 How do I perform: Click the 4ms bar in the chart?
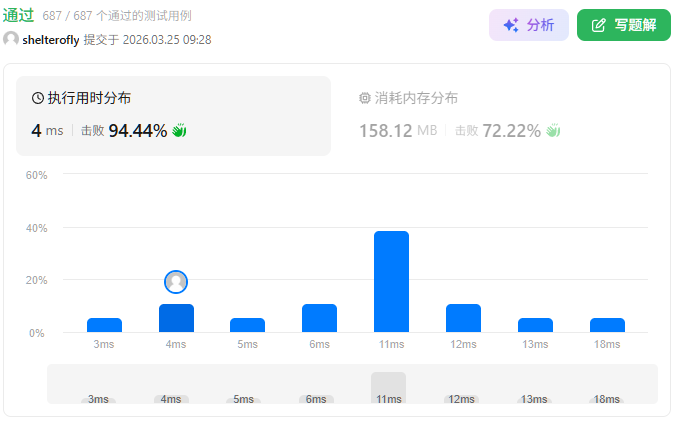click(176, 318)
